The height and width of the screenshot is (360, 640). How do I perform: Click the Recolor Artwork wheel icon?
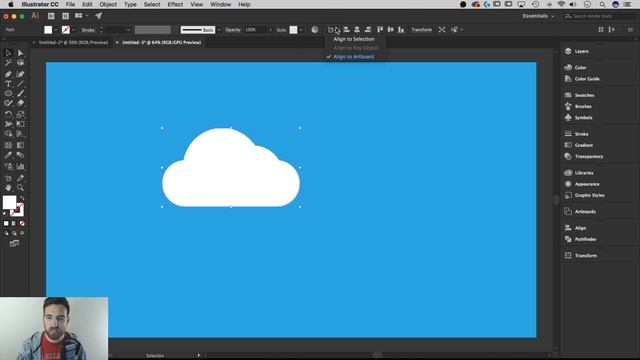(315, 29)
